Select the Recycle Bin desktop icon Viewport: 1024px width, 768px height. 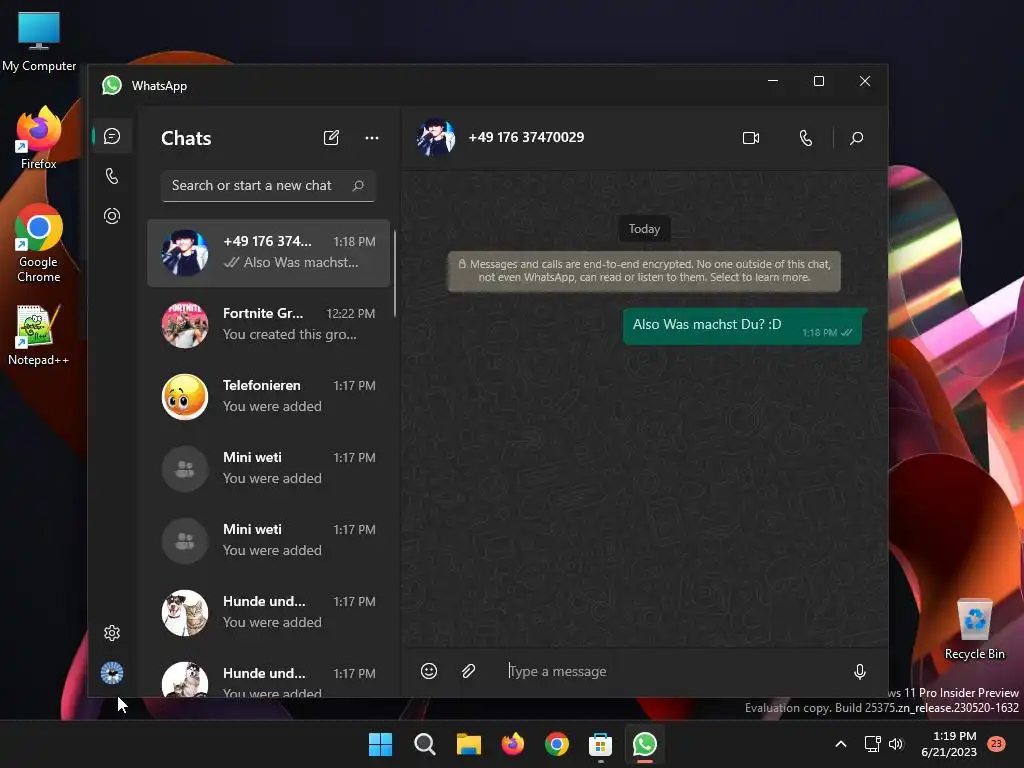tap(974, 629)
